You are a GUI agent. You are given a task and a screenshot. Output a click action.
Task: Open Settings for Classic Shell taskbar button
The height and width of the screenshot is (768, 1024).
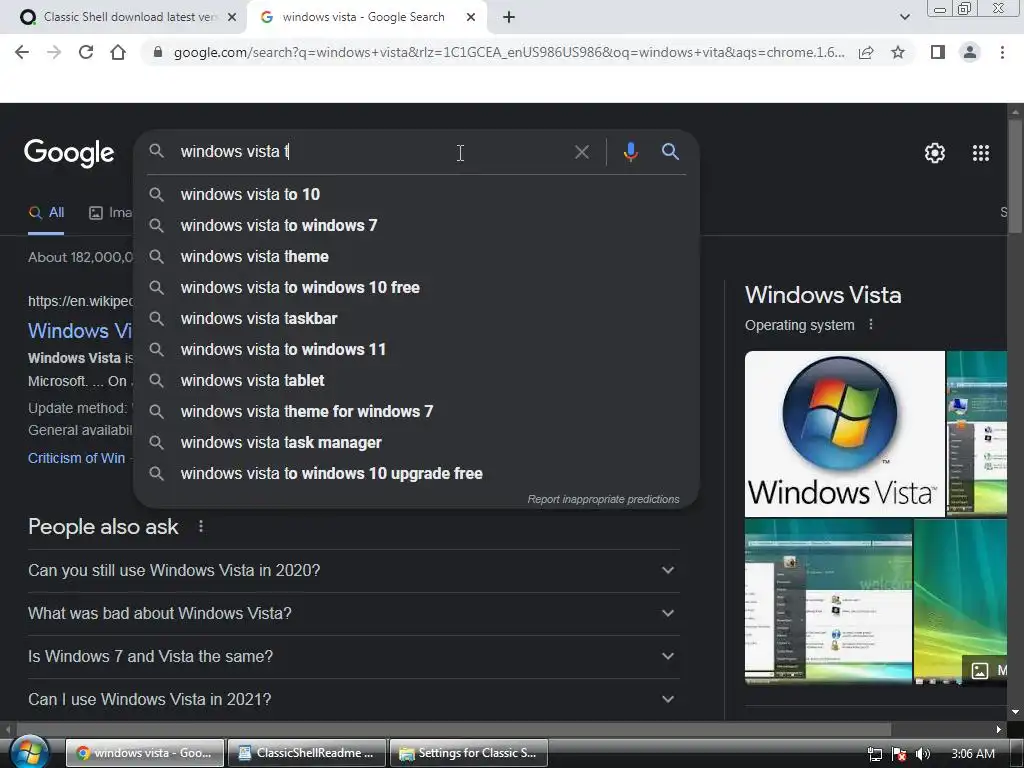pos(469,753)
